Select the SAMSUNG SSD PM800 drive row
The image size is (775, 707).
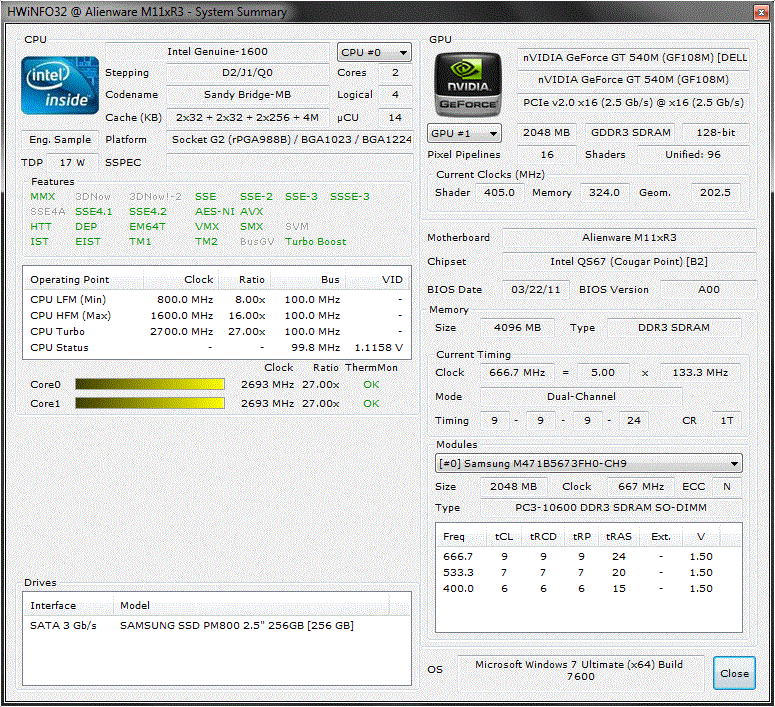(x=216, y=625)
